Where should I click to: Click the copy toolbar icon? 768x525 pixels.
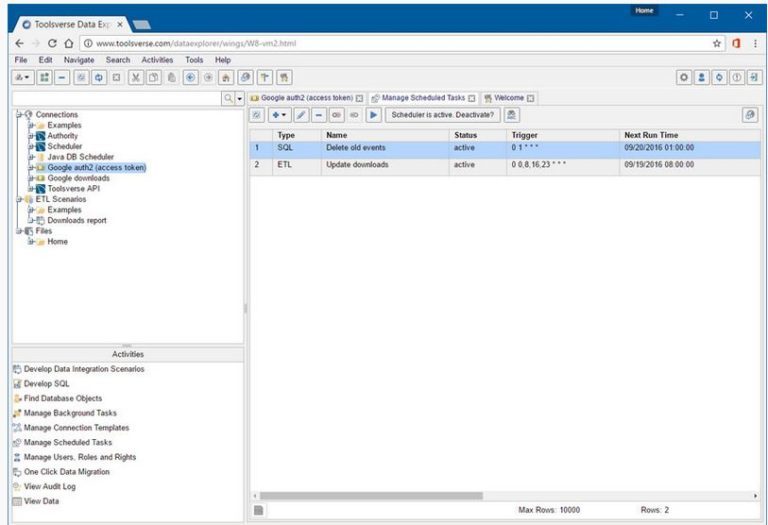pyautogui.click(x=153, y=77)
